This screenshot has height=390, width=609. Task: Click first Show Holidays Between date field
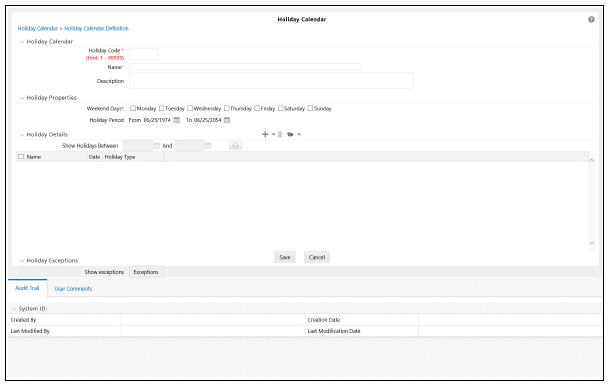point(138,146)
